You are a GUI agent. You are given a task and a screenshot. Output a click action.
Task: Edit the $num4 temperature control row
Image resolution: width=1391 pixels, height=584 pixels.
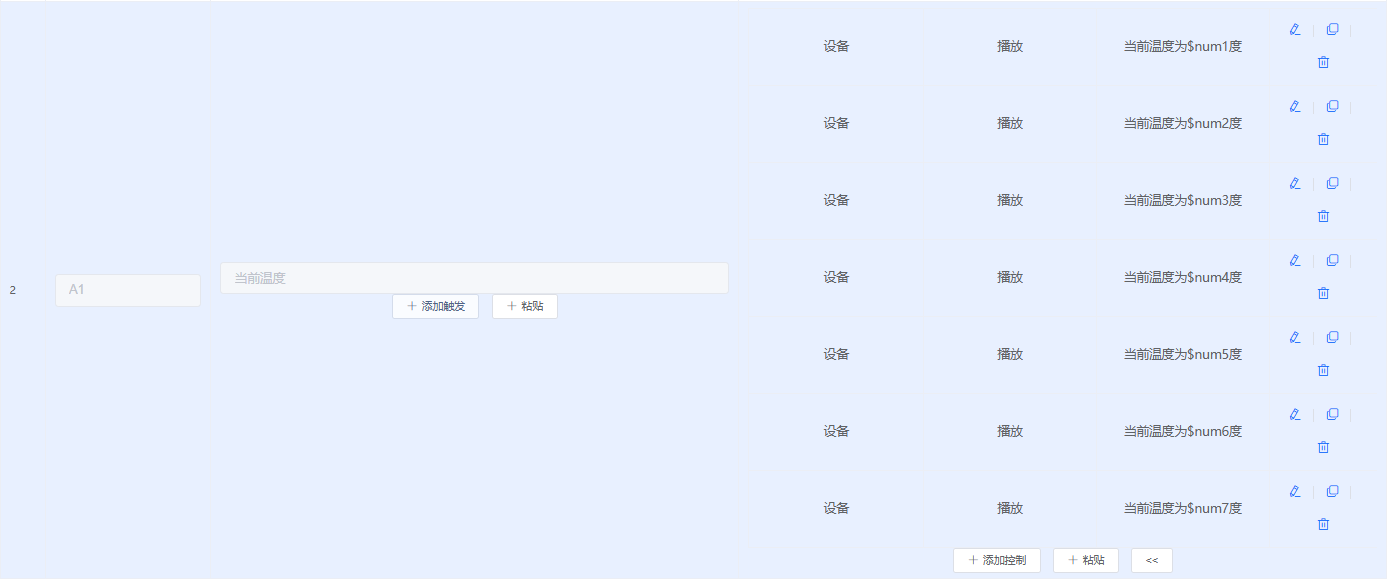(x=1295, y=260)
